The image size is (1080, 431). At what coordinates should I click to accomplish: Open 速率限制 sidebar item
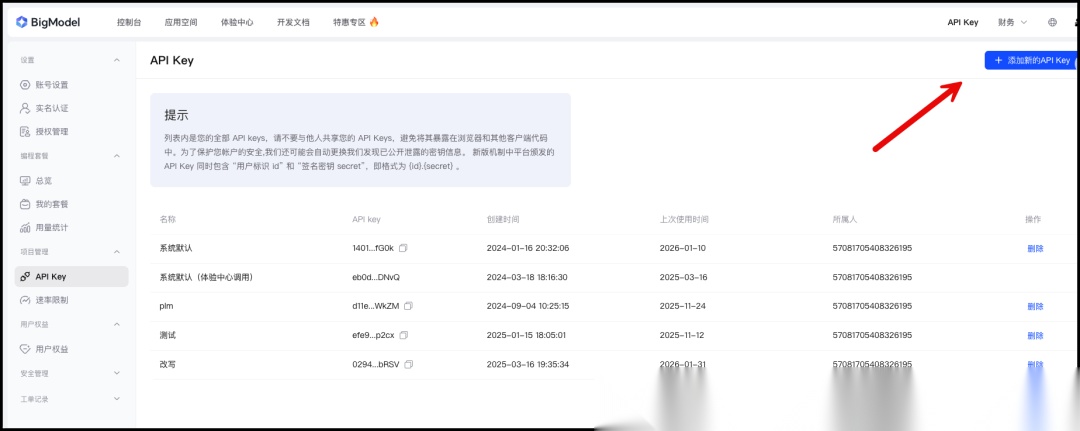tap(51, 300)
